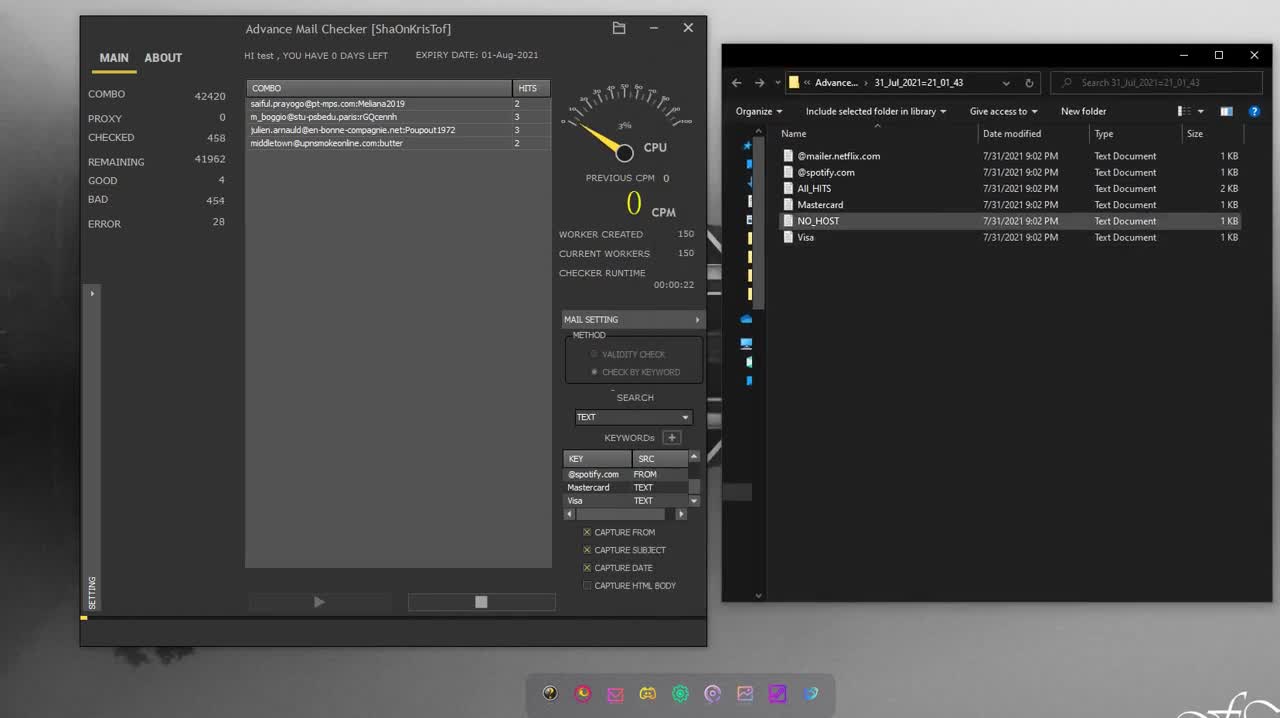Enable the CAPTURE HTML BODY checkbox
The width and height of the screenshot is (1280, 718).
coord(587,586)
